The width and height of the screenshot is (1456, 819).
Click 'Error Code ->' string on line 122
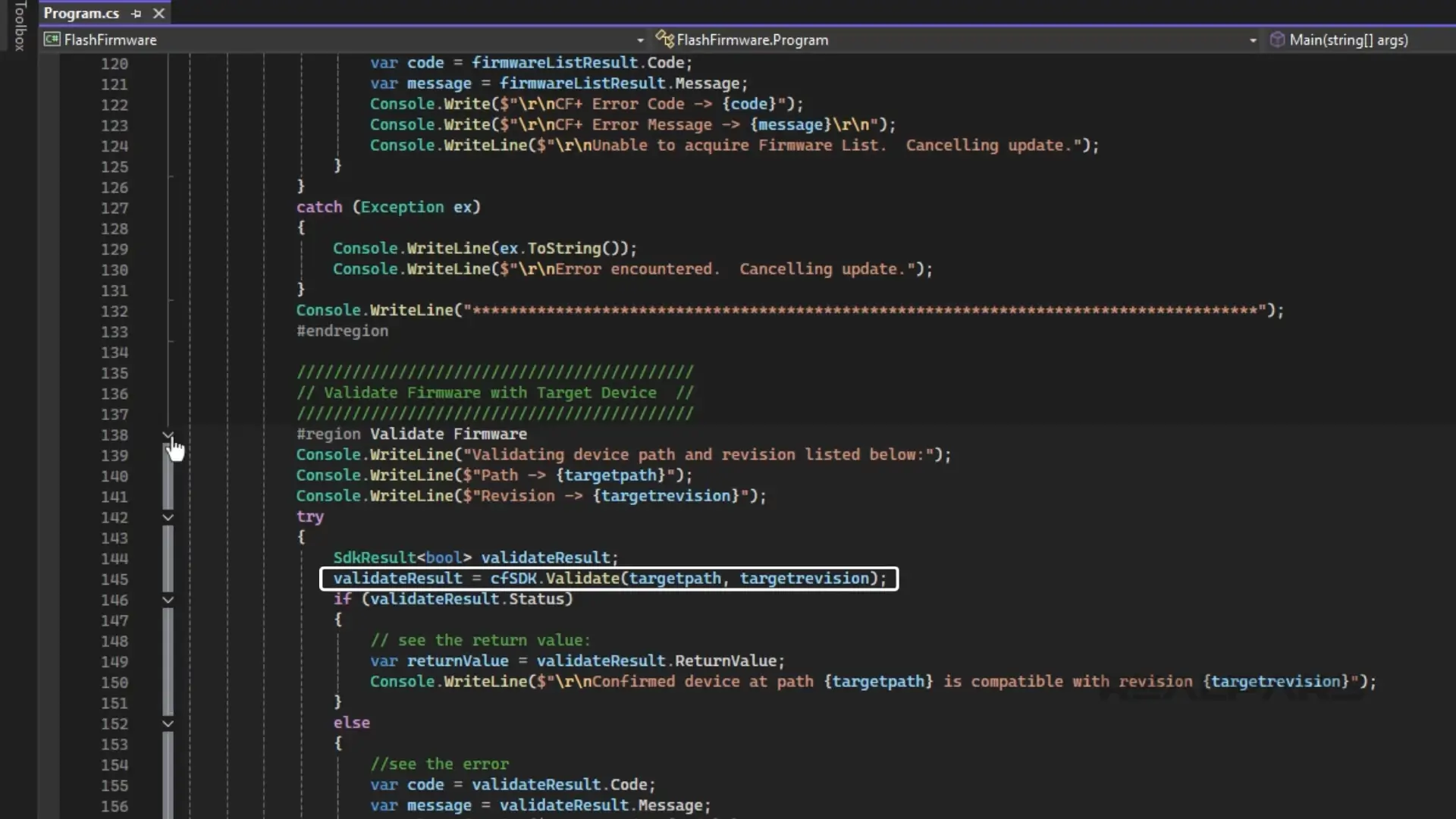(633, 104)
